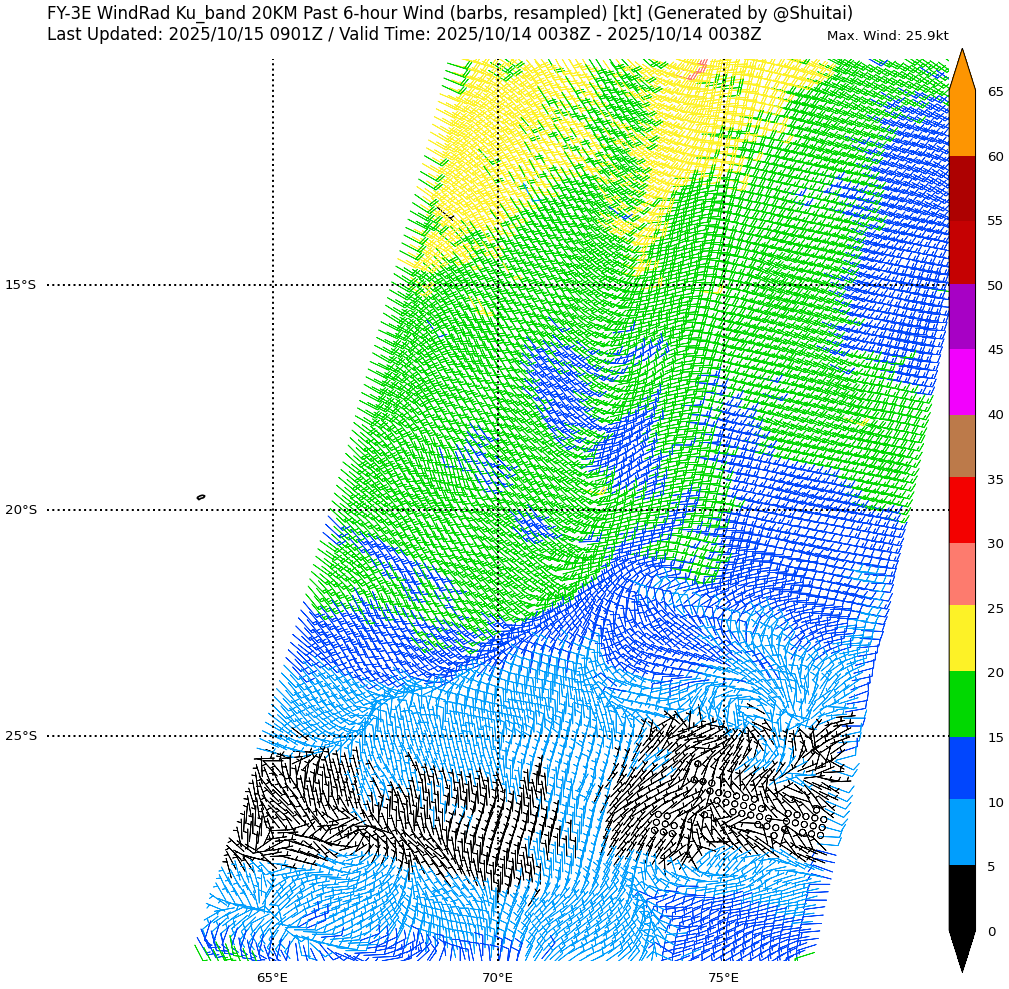Screen dimensions: 1009x989
Task: Click the 25°S latitude axis label
Action: [x=20, y=736]
